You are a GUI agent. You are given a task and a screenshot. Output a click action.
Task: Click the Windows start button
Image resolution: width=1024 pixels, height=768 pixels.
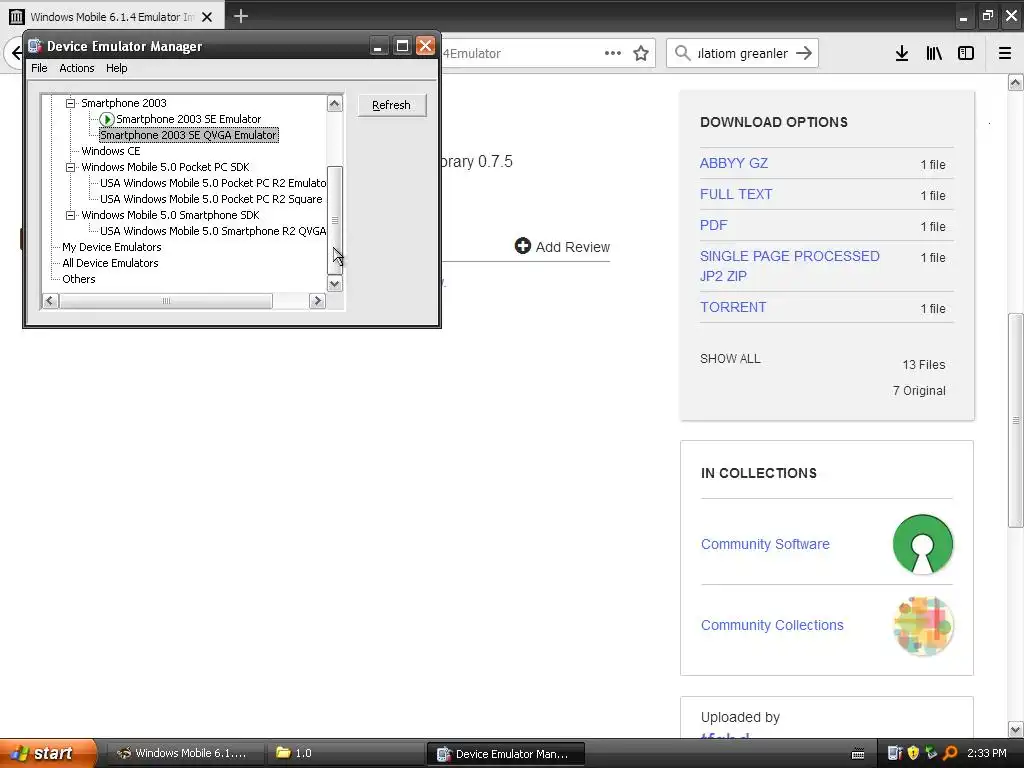tap(48, 753)
